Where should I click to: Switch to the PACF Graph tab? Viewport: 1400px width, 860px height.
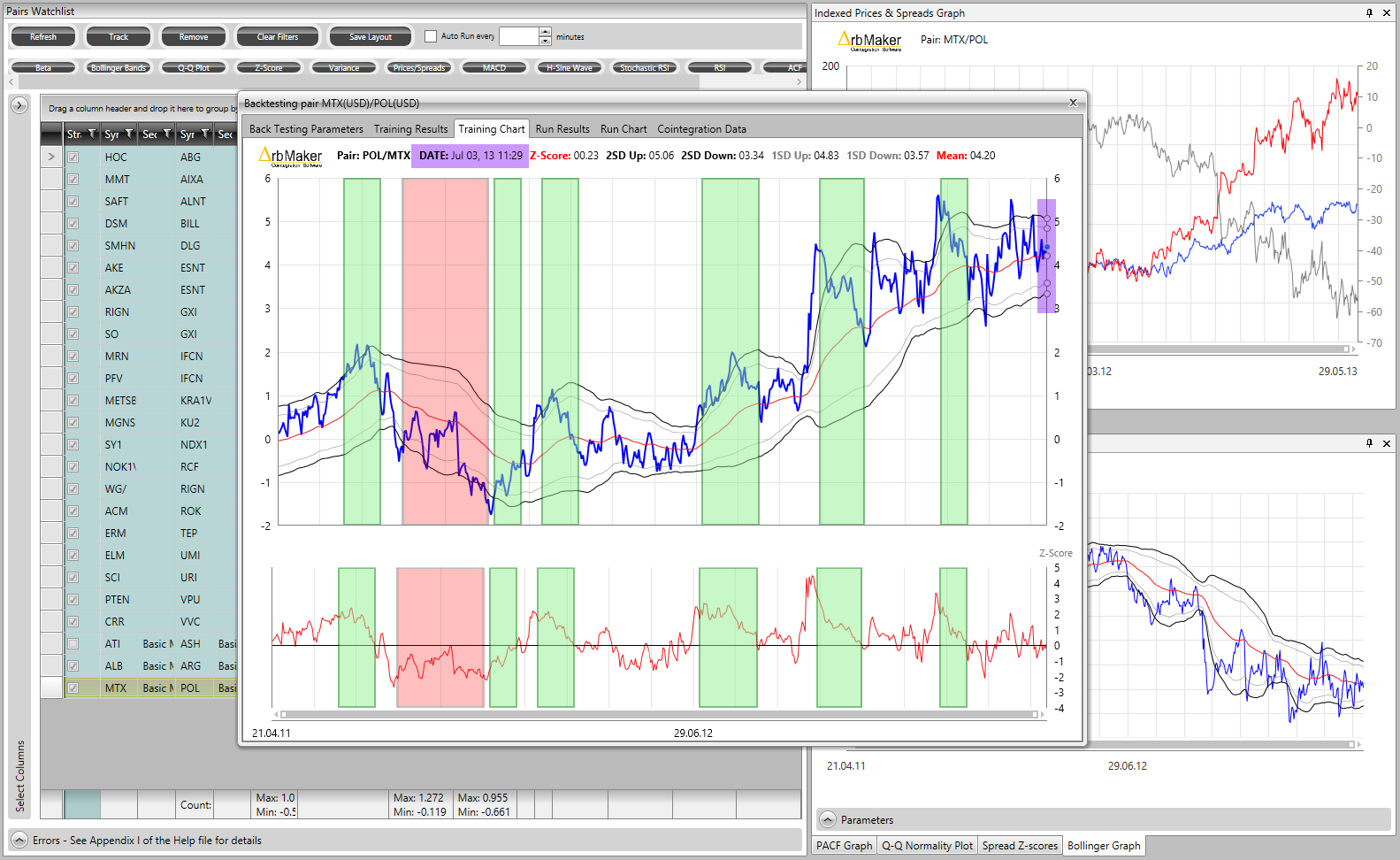pyautogui.click(x=844, y=846)
